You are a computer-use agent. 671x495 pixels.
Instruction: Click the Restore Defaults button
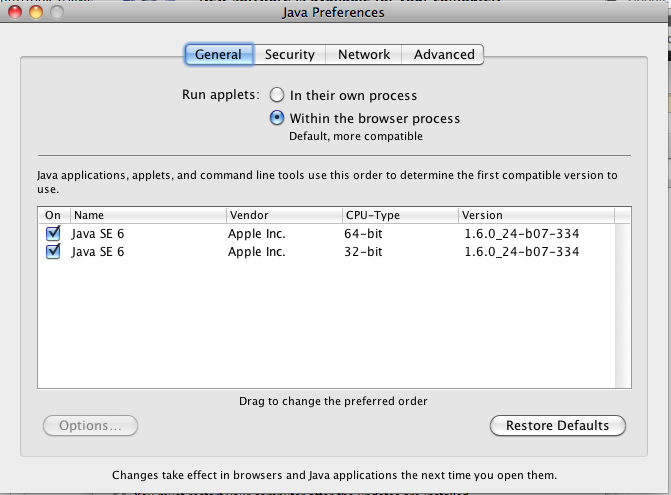pos(558,426)
